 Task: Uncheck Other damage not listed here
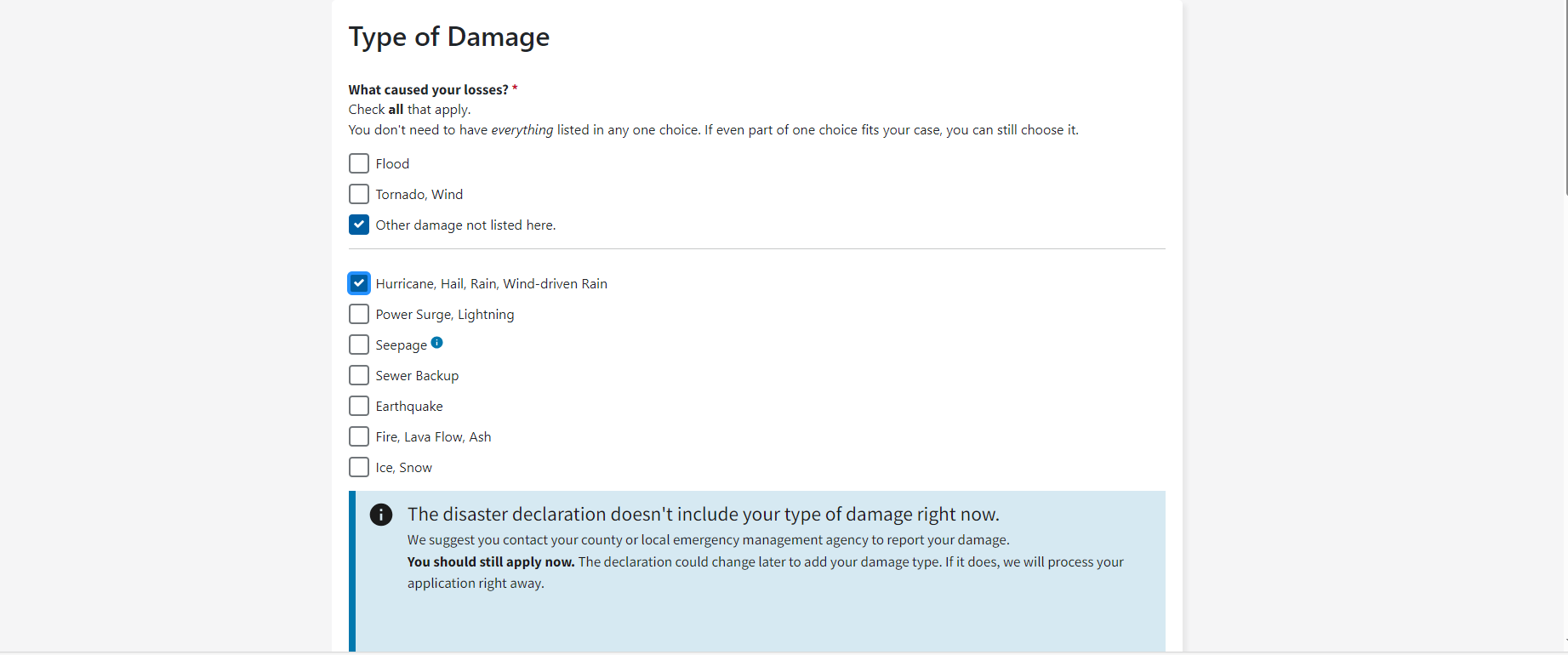(359, 225)
